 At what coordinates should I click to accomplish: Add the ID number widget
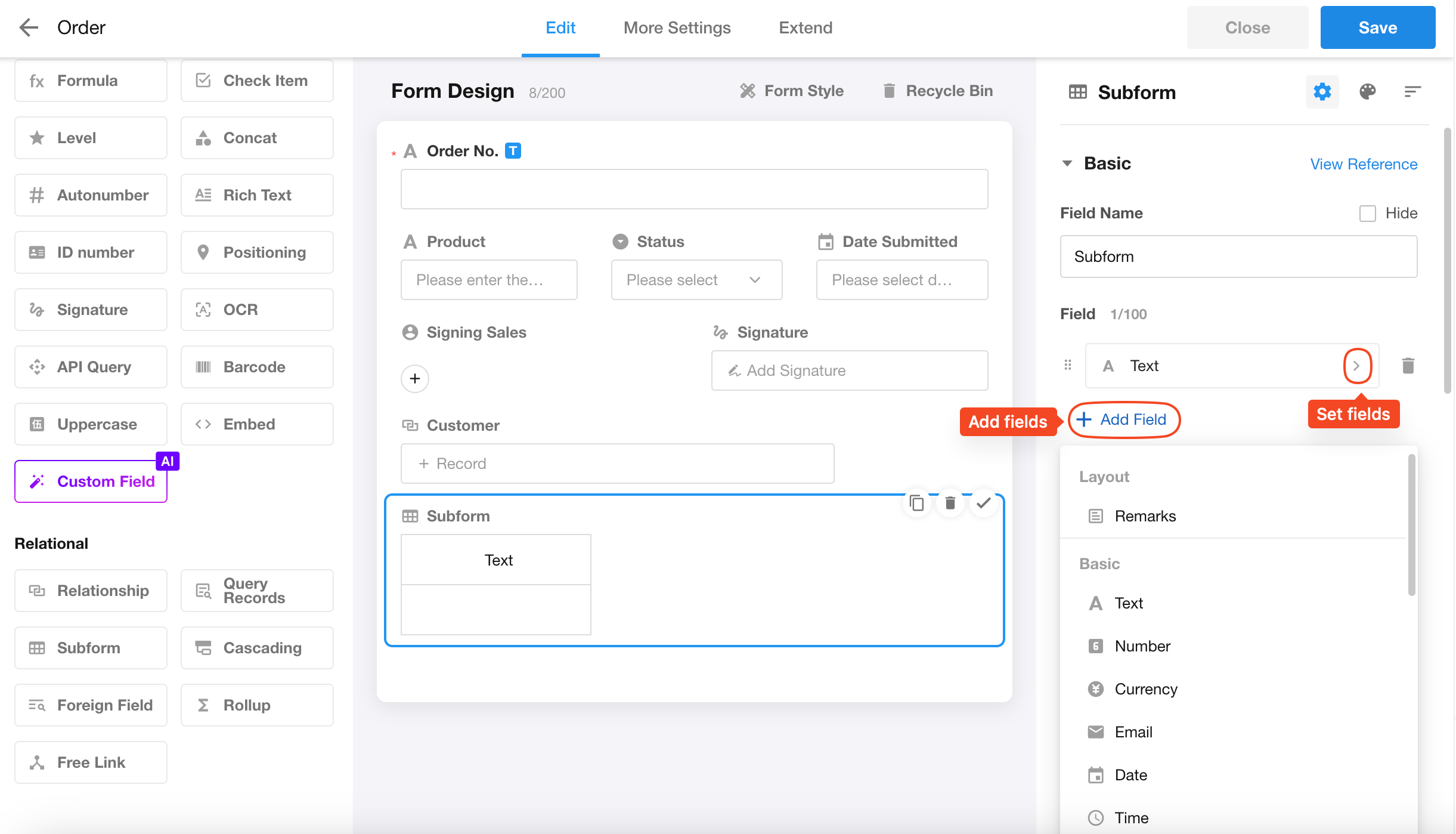coord(91,252)
